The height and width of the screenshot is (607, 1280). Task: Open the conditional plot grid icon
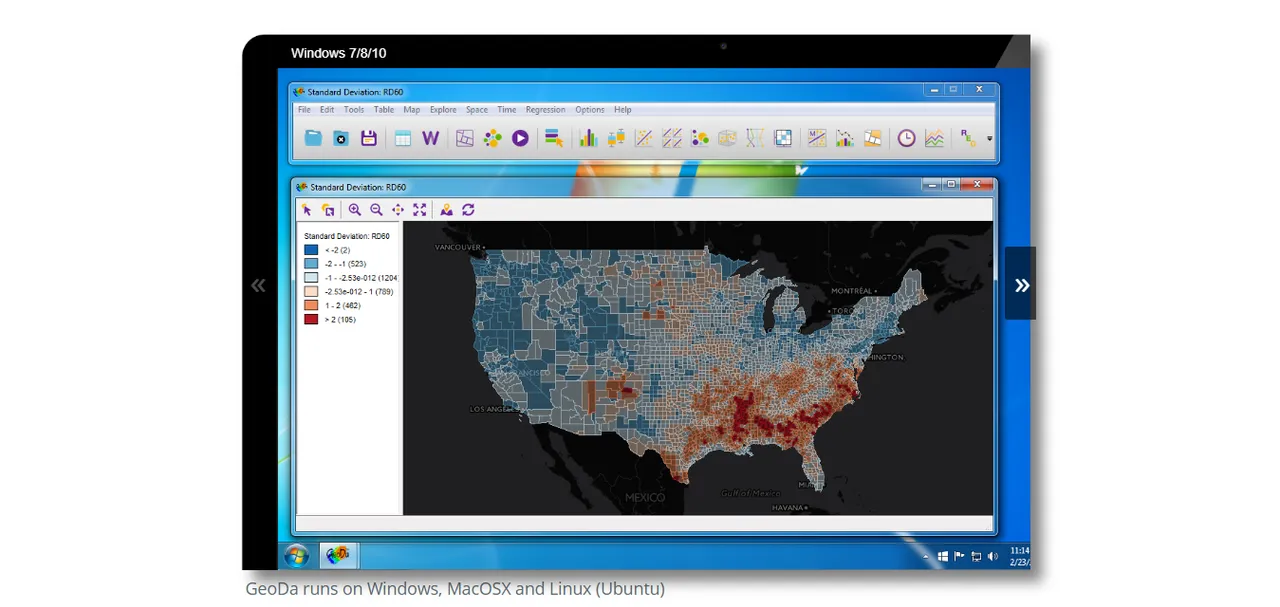(784, 139)
